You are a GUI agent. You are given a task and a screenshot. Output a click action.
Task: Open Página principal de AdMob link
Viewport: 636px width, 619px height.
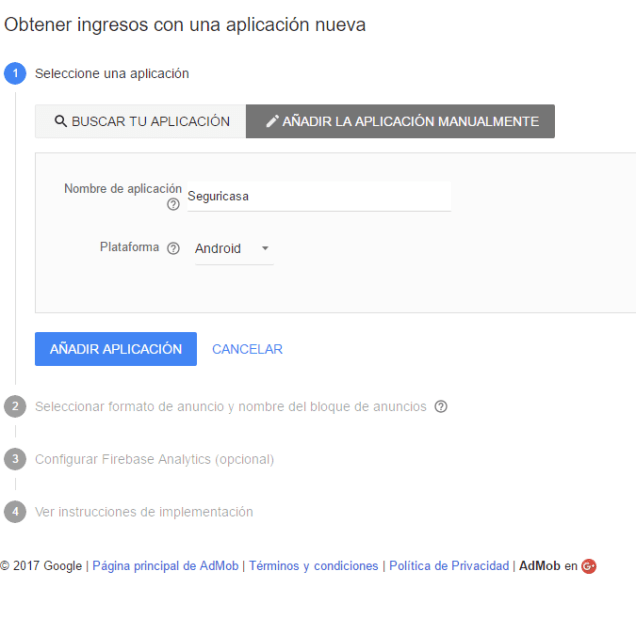pos(165,566)
